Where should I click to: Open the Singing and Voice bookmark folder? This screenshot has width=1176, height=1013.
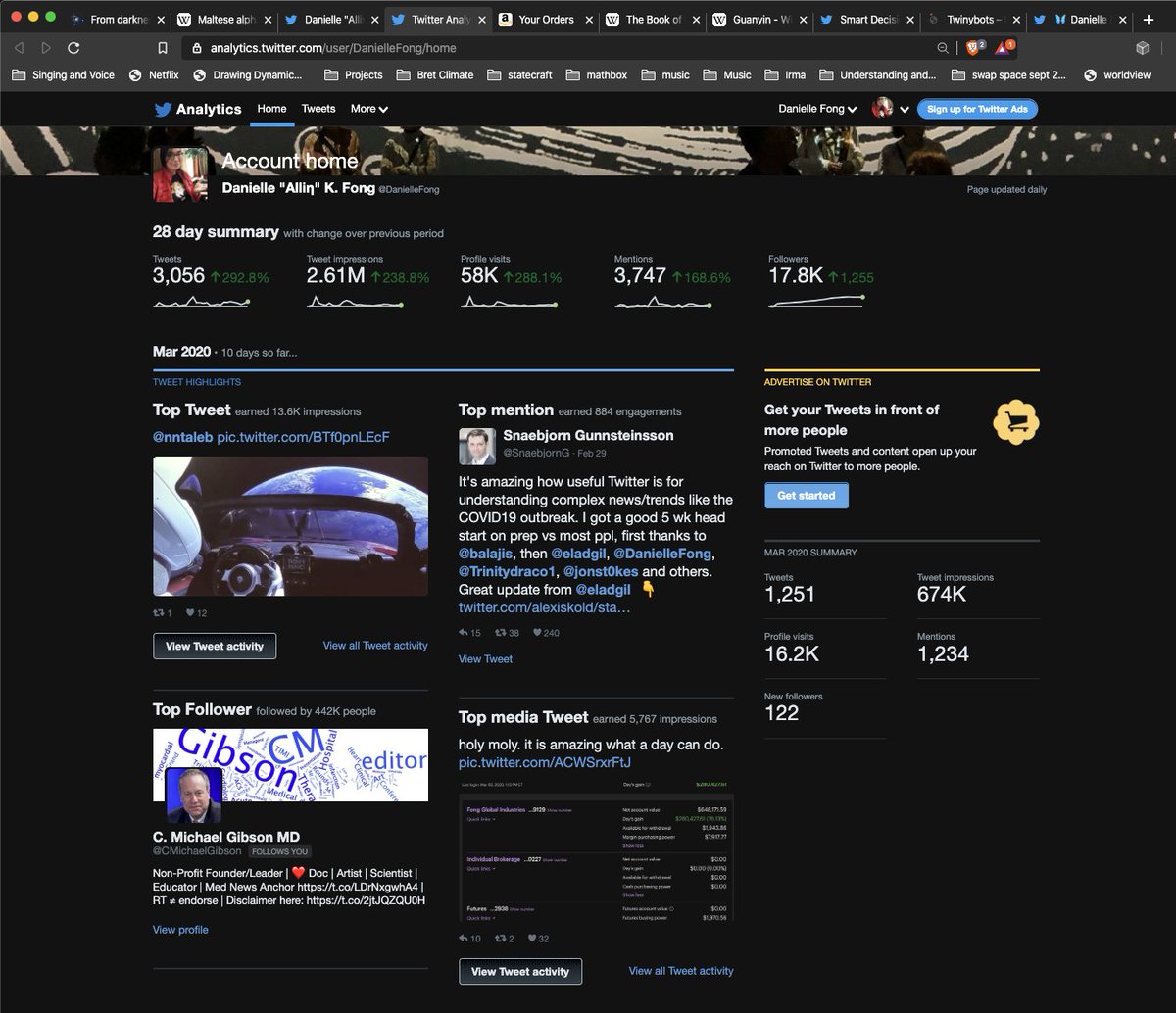tap(64, 75)
